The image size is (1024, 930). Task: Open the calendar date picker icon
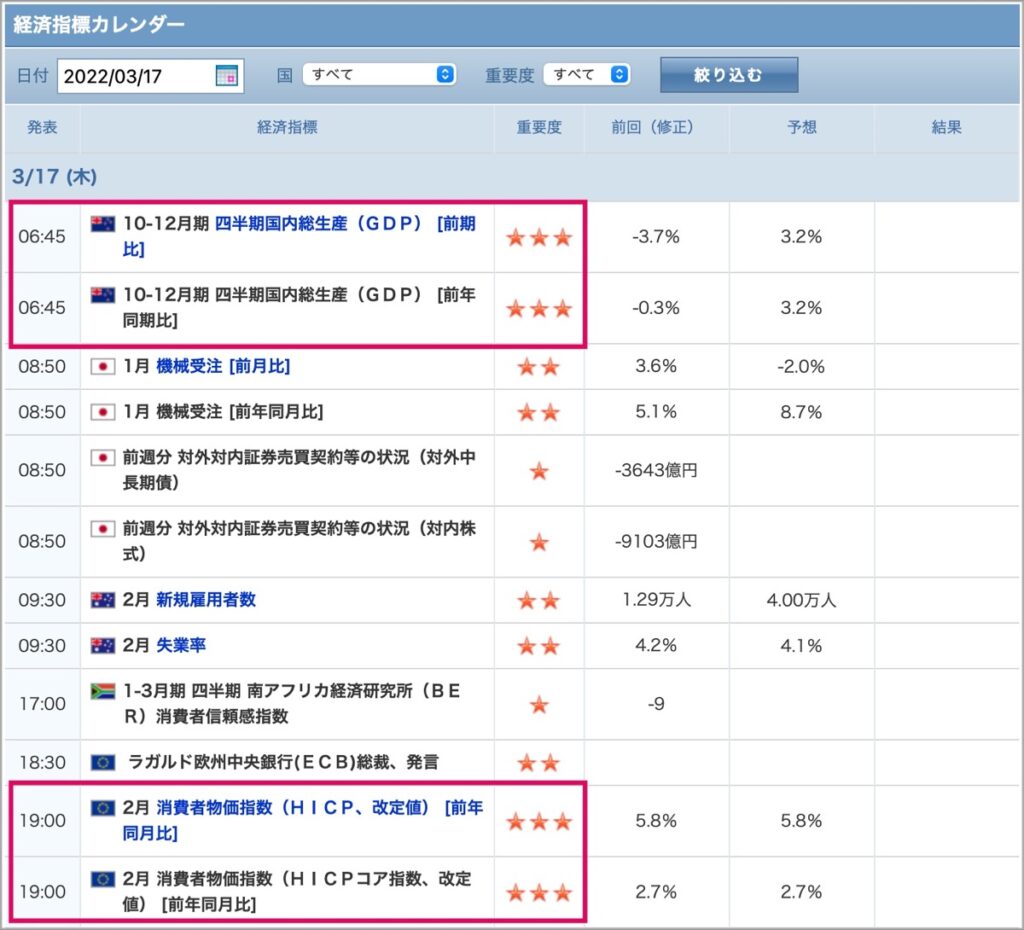click(x=227, y=76)
